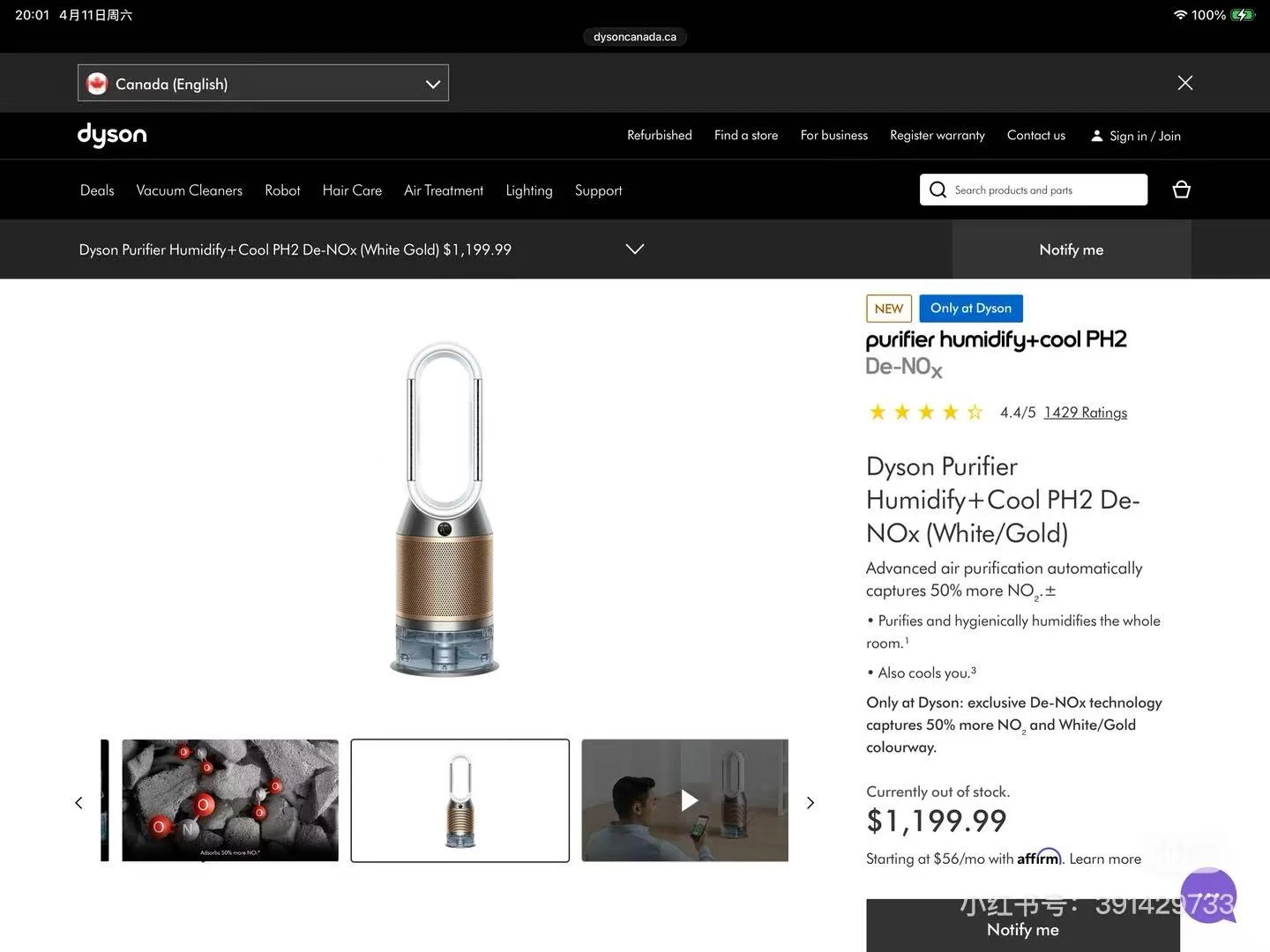Click the $1,199.99 price text

(x=937, y=821)
